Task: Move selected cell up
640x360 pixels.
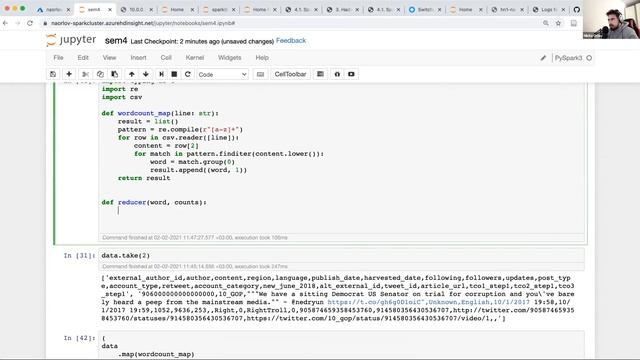Action: tap(131, 74)
